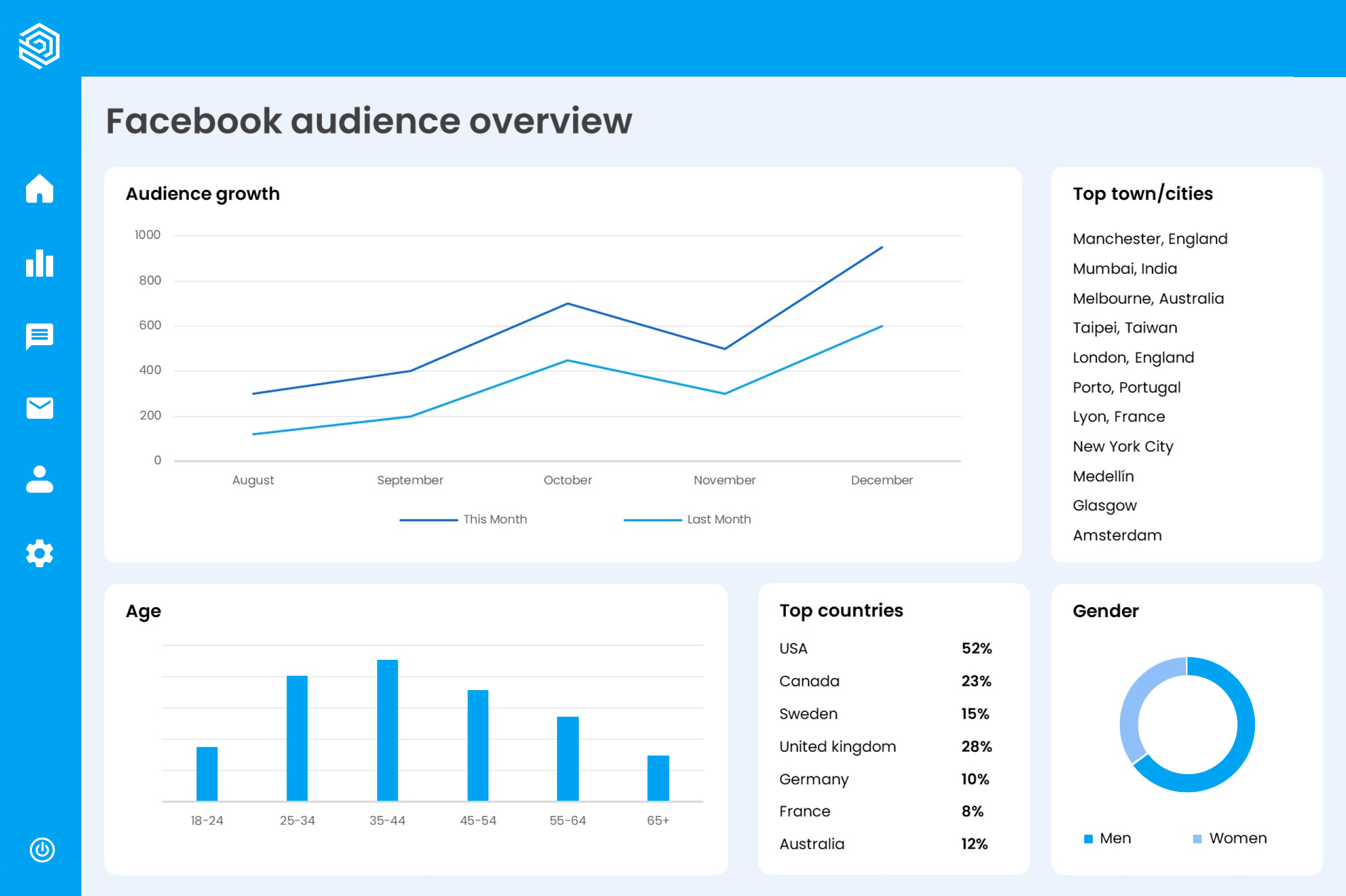Select Lyon, France in cities list
Viewport: 1346px width, 896px height.
pyautogui.click(x=1119, y=417)
